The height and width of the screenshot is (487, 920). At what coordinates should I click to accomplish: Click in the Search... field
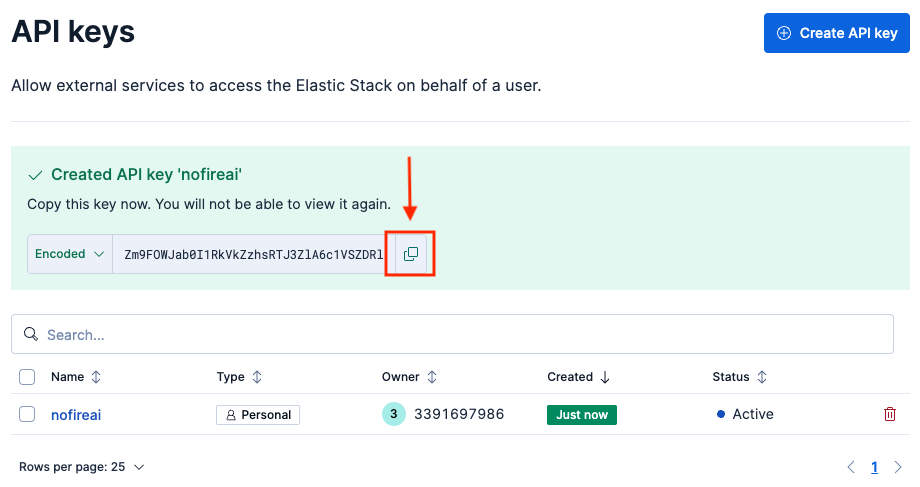[x=452, y=334]
